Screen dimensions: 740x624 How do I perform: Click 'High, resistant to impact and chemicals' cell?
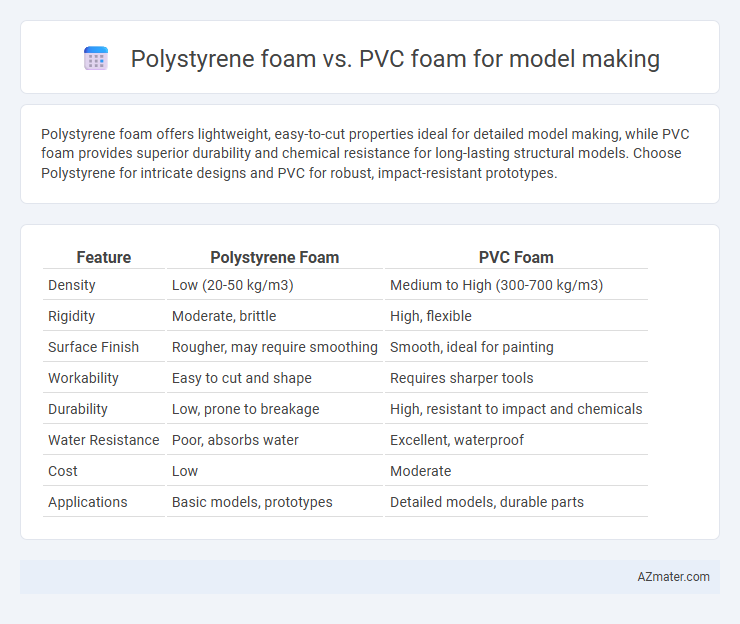[516, 409]
